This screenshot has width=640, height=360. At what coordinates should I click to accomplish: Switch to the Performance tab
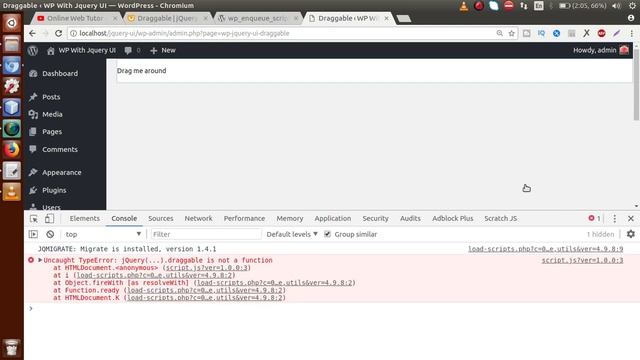(x=244, y=219)
